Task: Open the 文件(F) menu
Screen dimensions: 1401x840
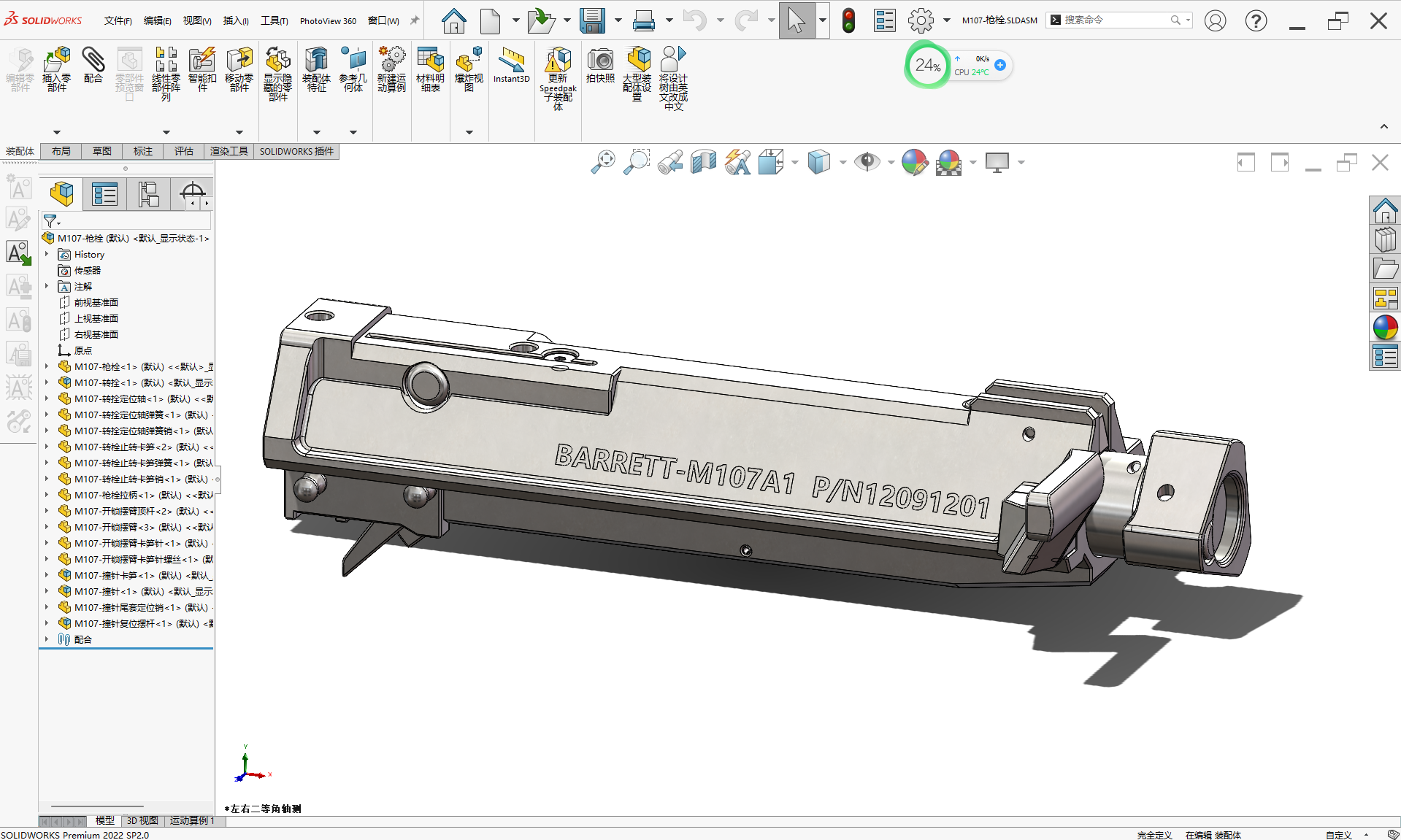Action: coord(118,20)
